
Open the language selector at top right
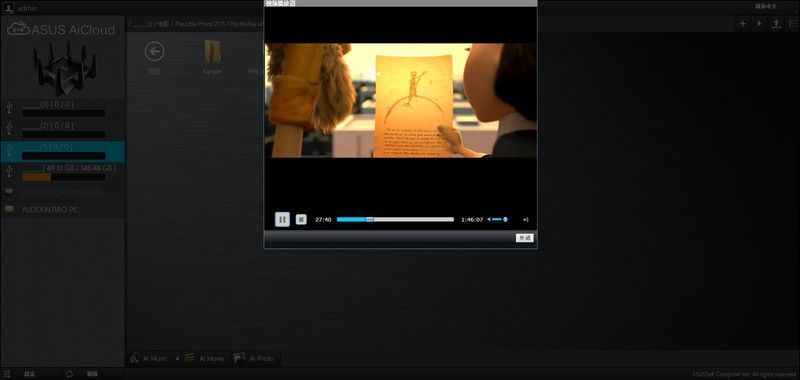click(766, 6)
